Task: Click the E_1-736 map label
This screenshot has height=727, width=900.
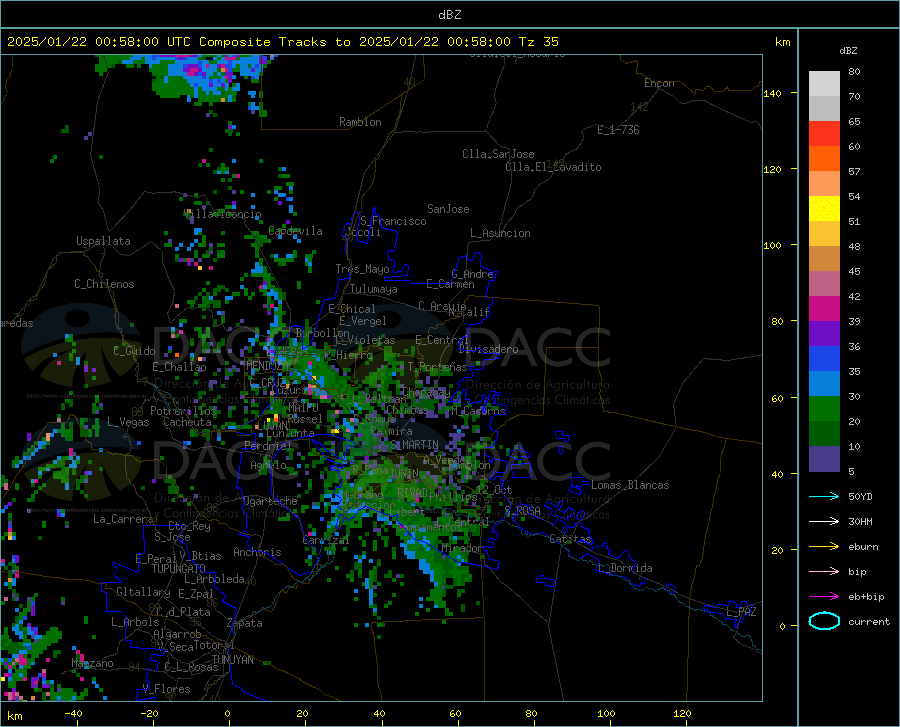Action: tap(618, 130)
